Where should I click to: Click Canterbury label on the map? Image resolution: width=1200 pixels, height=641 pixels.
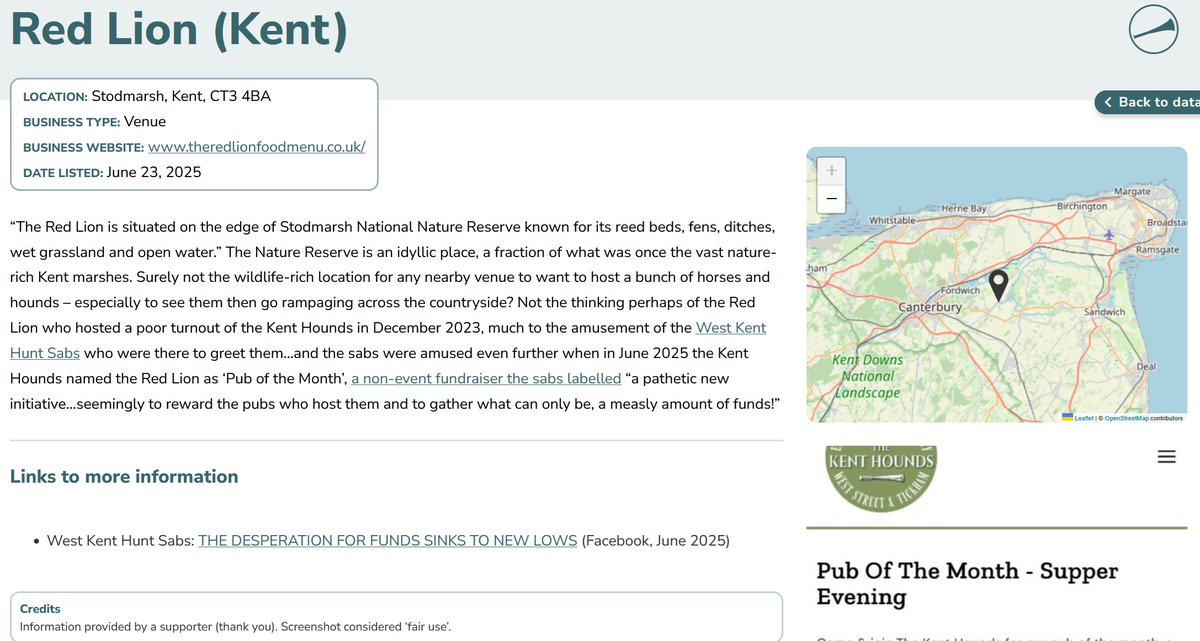click(x=930, y=308)
